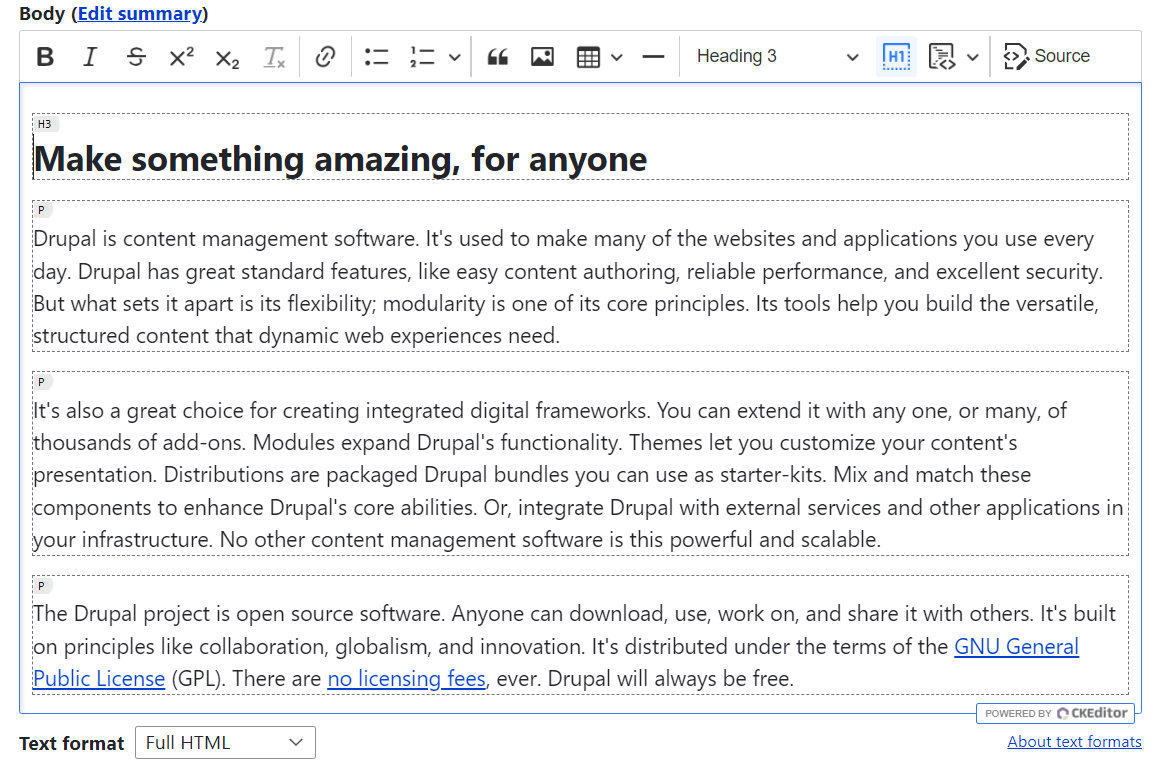Change the Full HTML text format

click(x=224, y=742)
